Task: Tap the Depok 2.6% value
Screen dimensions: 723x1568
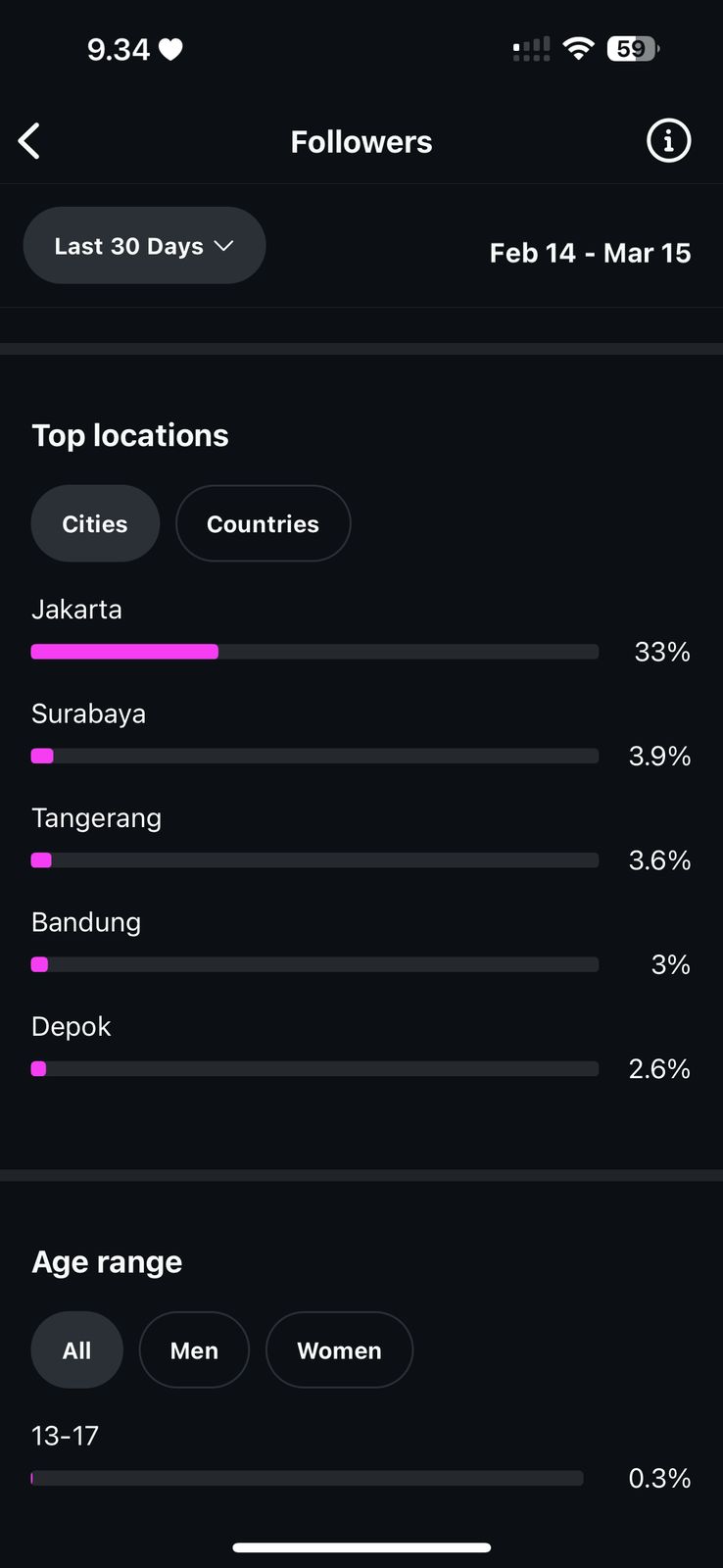Action: 659,1069
